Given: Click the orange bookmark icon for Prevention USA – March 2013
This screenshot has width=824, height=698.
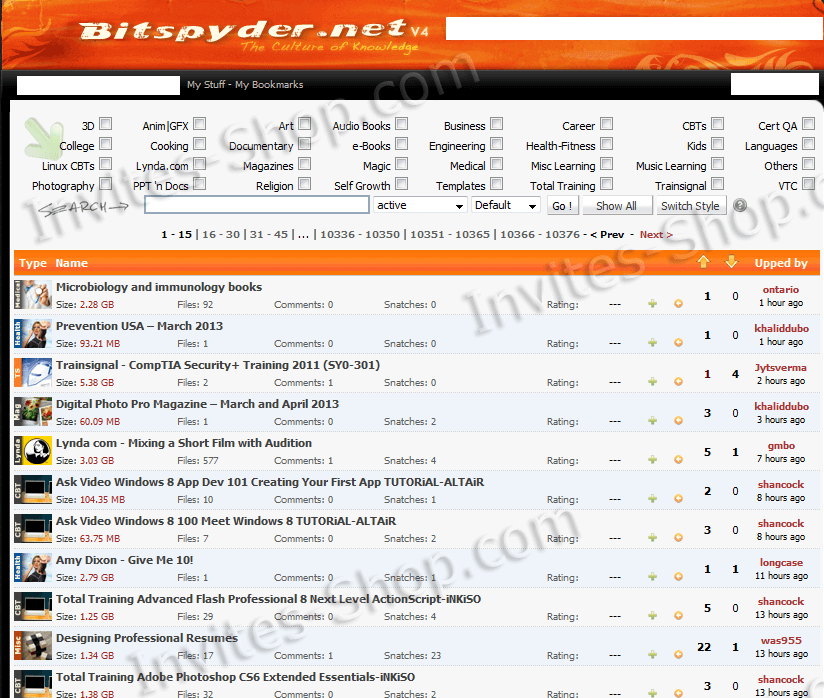Looking at the screenshot, I should coord(678,343).
